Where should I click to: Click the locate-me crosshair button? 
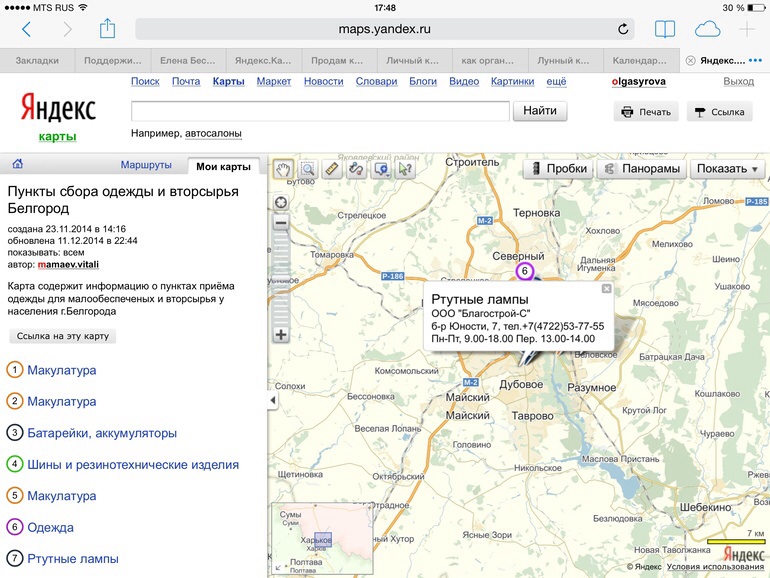[281, 203]
